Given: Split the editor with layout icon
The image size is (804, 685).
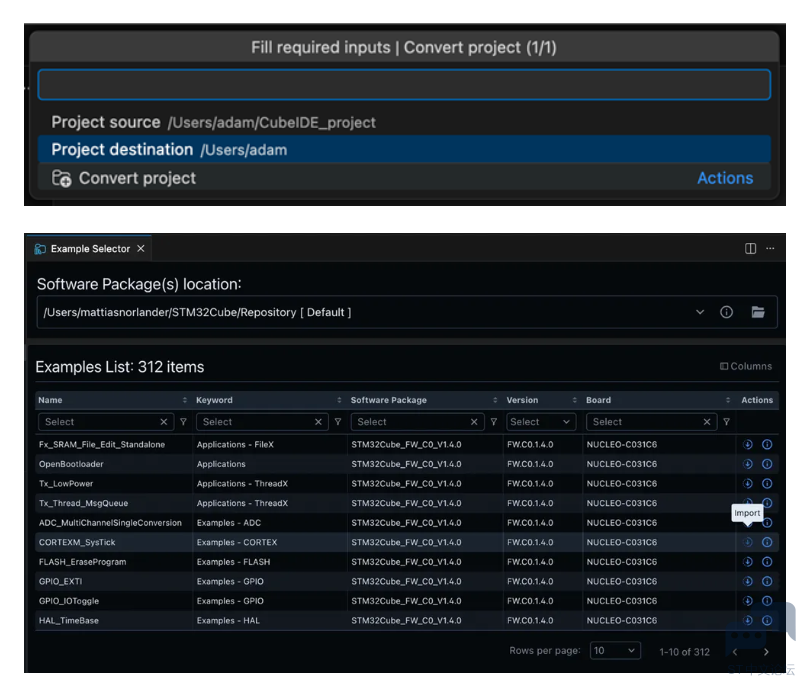Looking at the screenshot, I should click(x=751, y=249).
